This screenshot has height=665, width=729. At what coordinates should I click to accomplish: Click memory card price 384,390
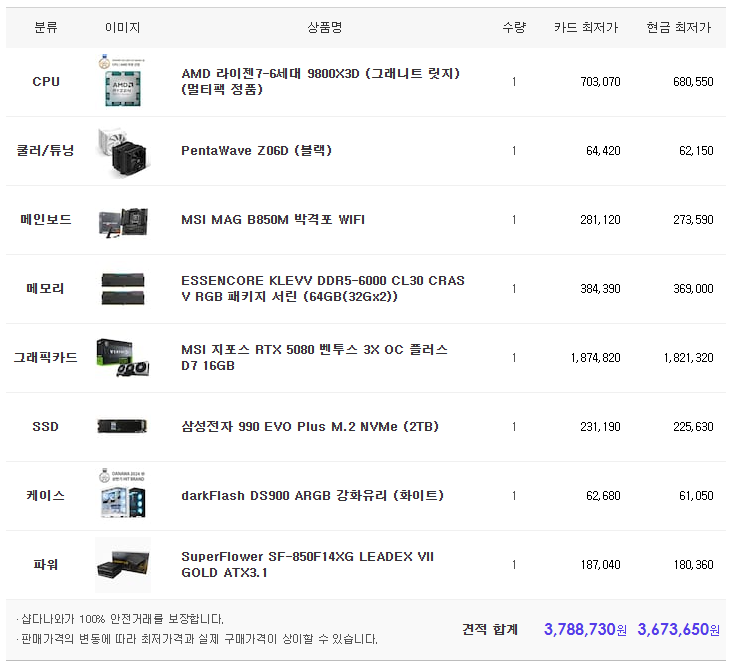[600, 289]
